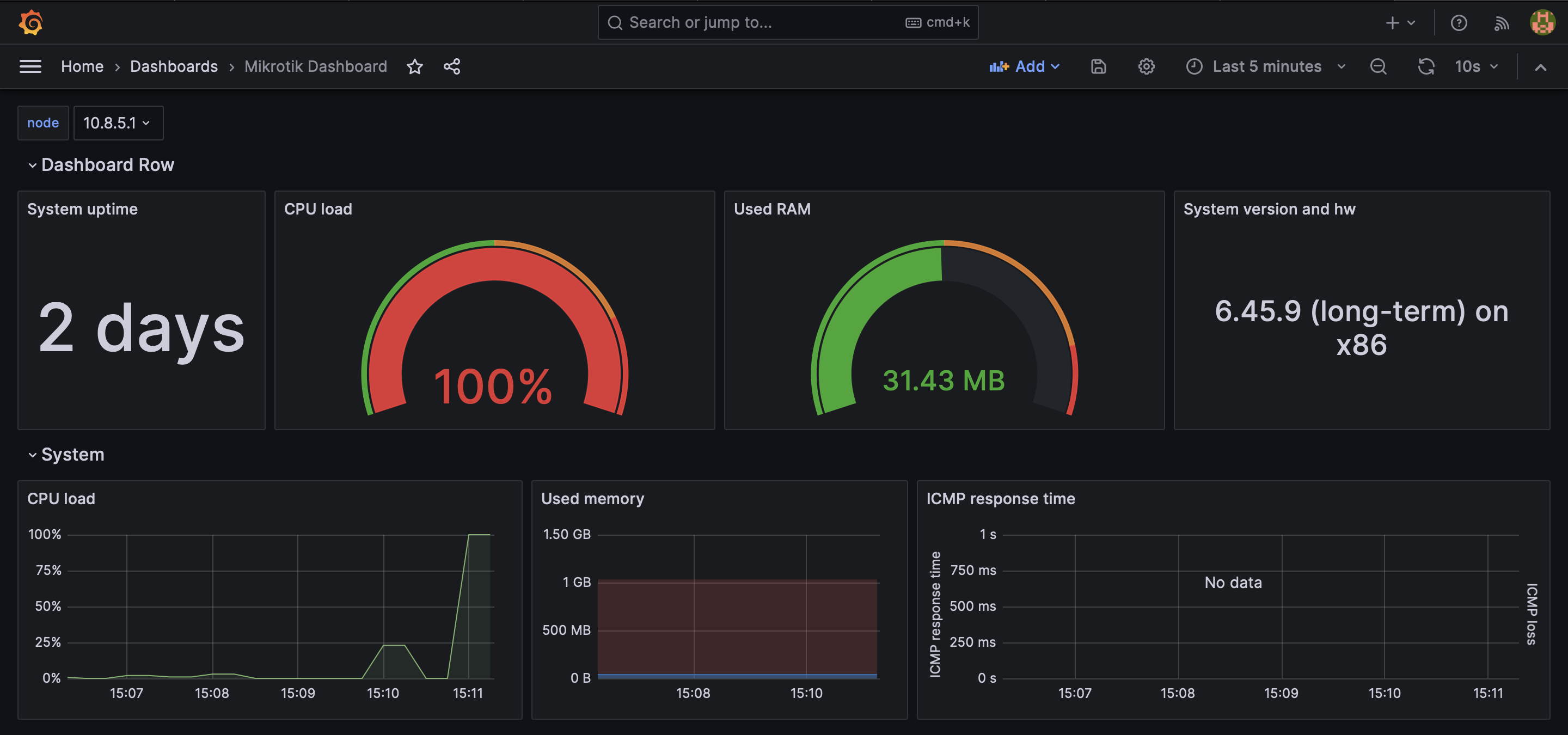The width and height of the screenshot is (1568, 735).
Task: Toggle the hamburger menu sidebar
Action: point(29,66)
